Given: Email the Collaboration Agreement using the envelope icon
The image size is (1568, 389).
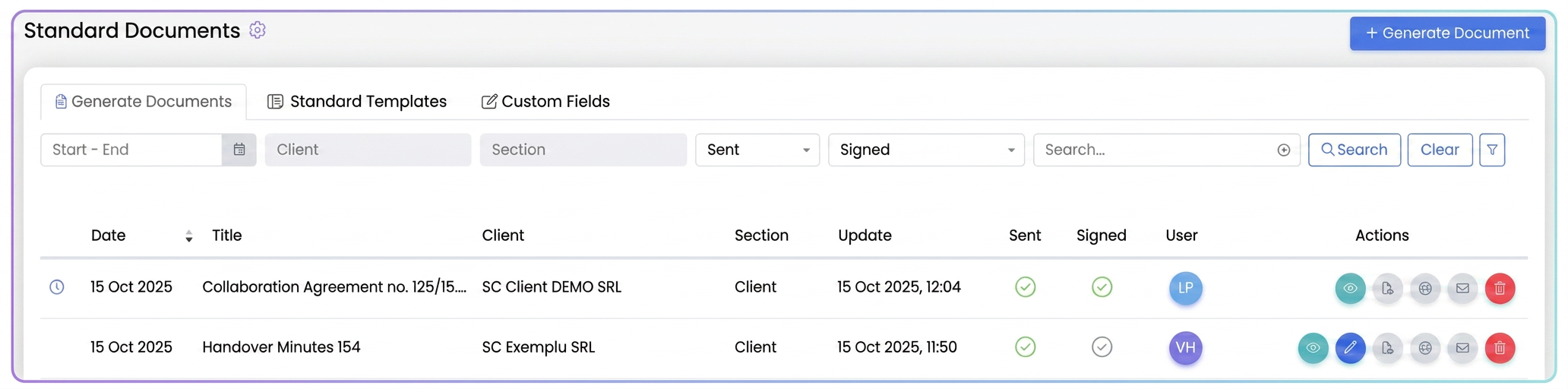Looking at the screenshot, I should click(1462, 288).
